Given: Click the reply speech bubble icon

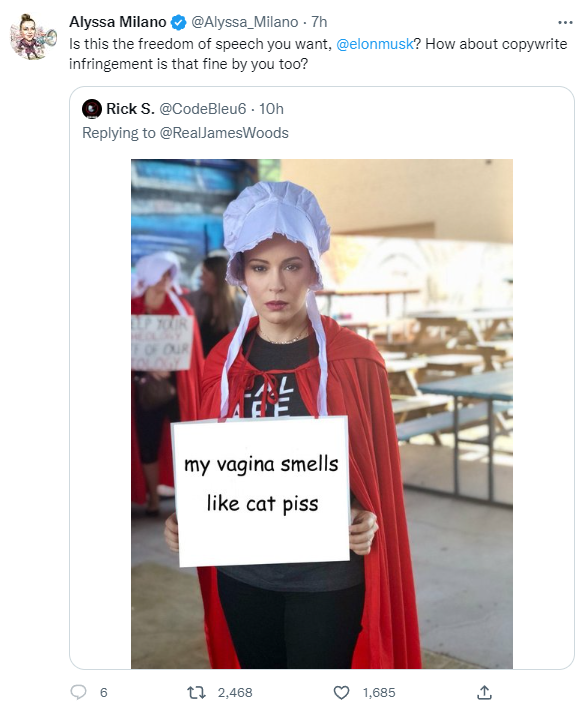Looking at the screenshot, I should [78, 692].
